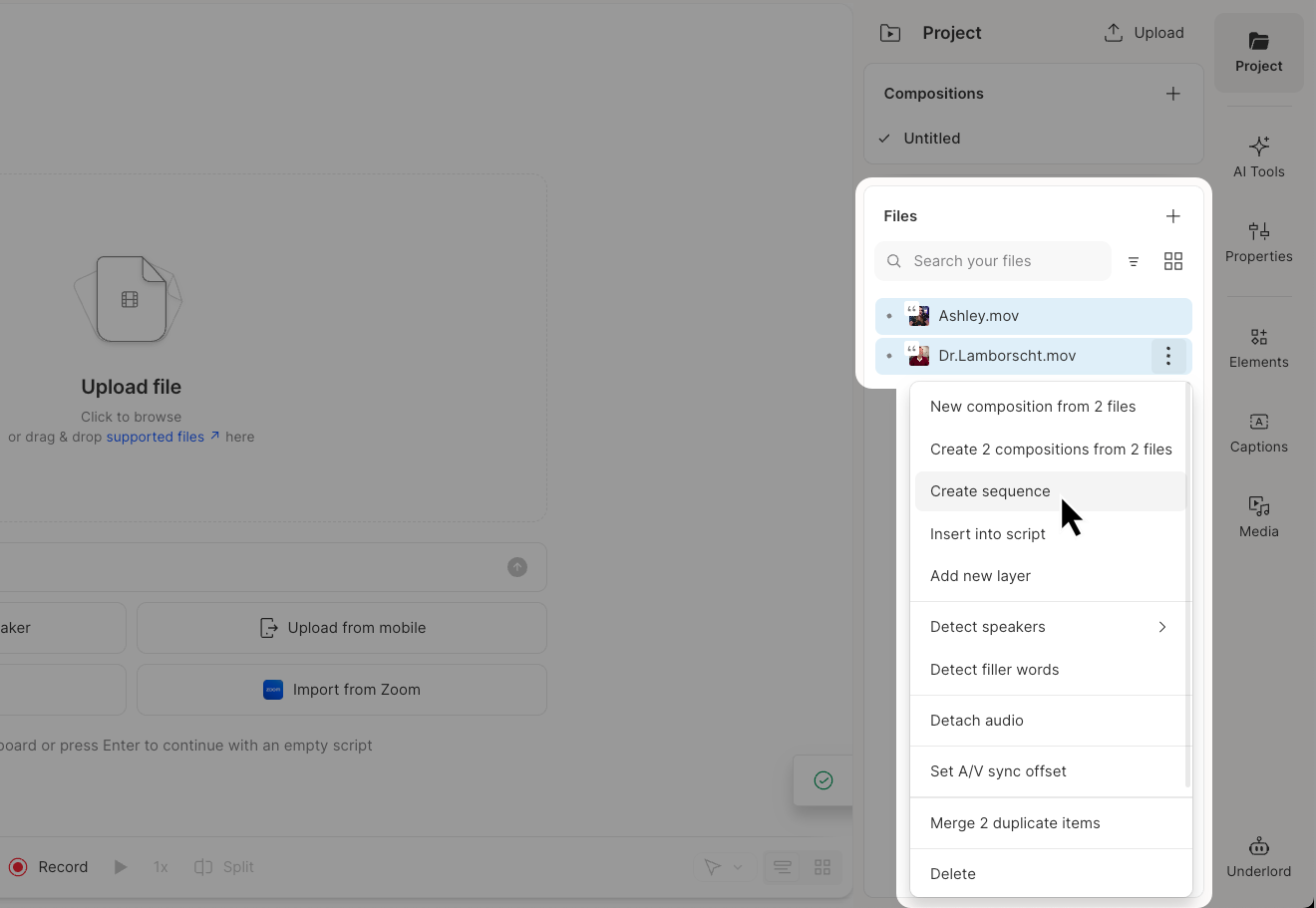1316x908 pixels.
Task: Open the Captions panel
Action: click(1258, 432)
